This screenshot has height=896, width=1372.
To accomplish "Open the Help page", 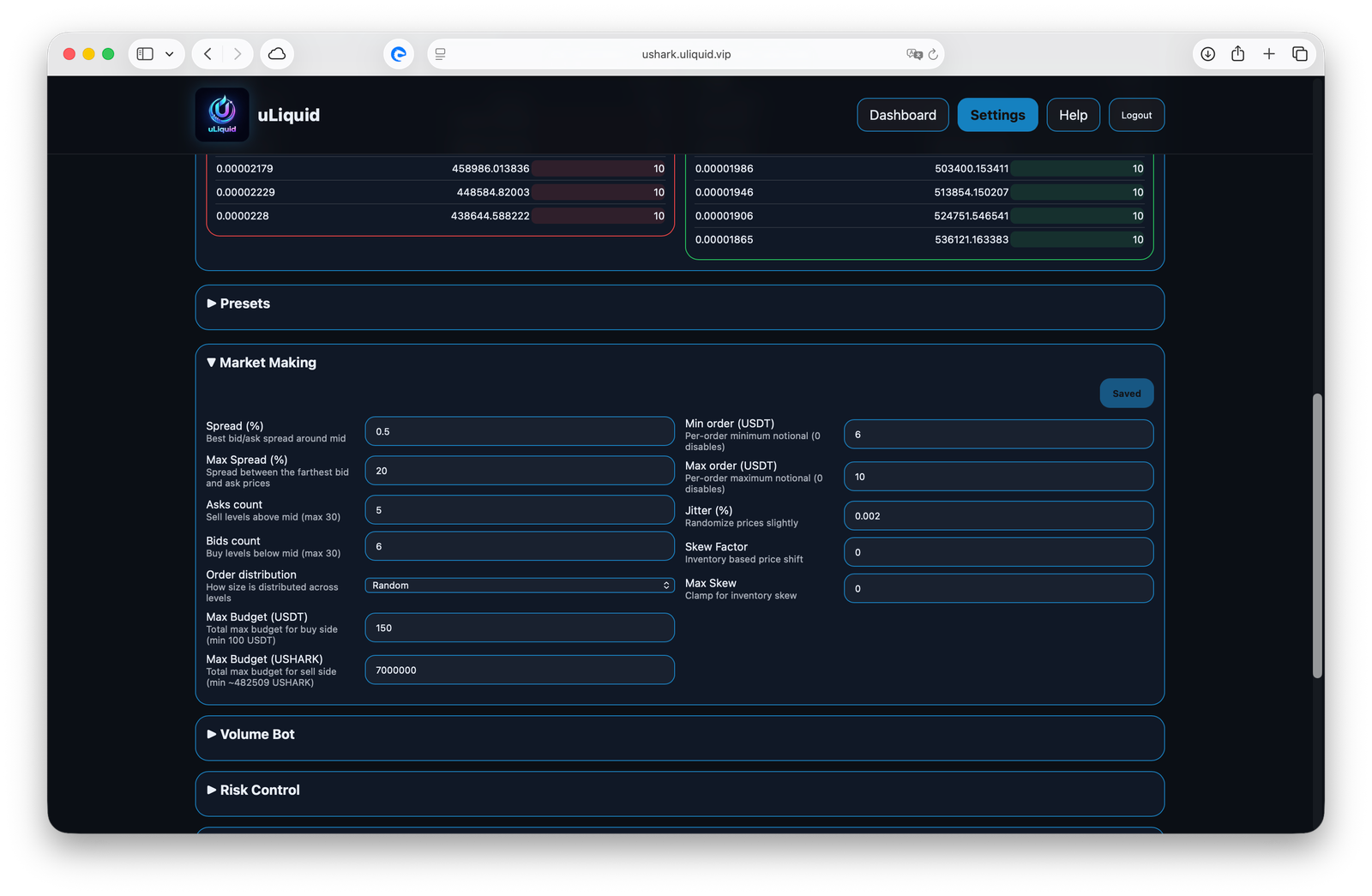I will [1073, 114].
